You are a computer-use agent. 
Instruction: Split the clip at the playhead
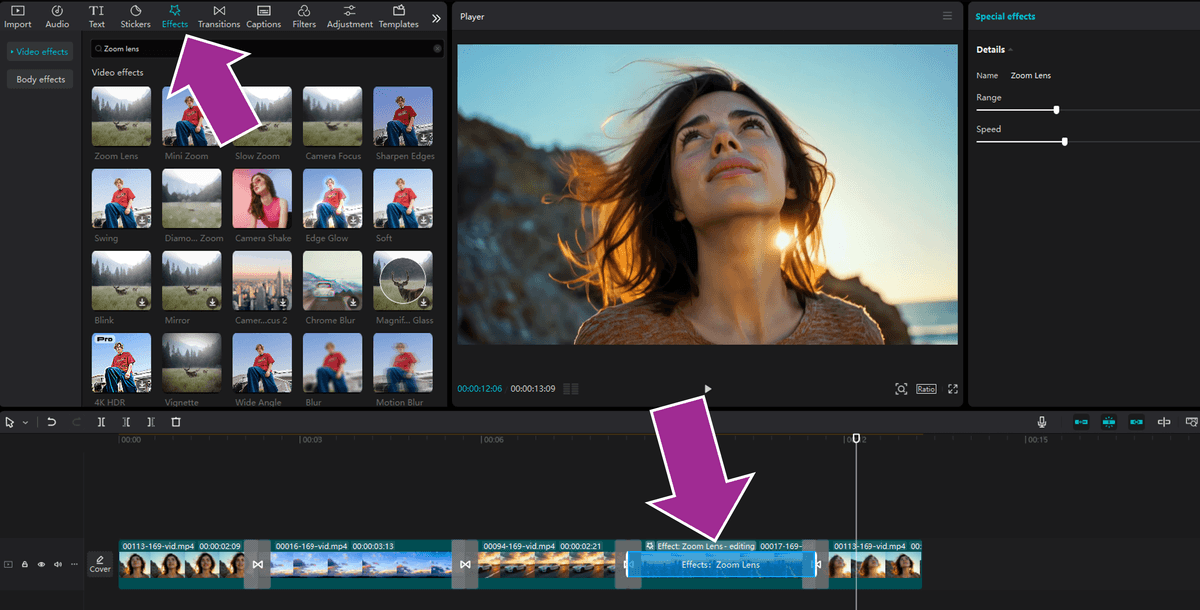click(101, 422)
